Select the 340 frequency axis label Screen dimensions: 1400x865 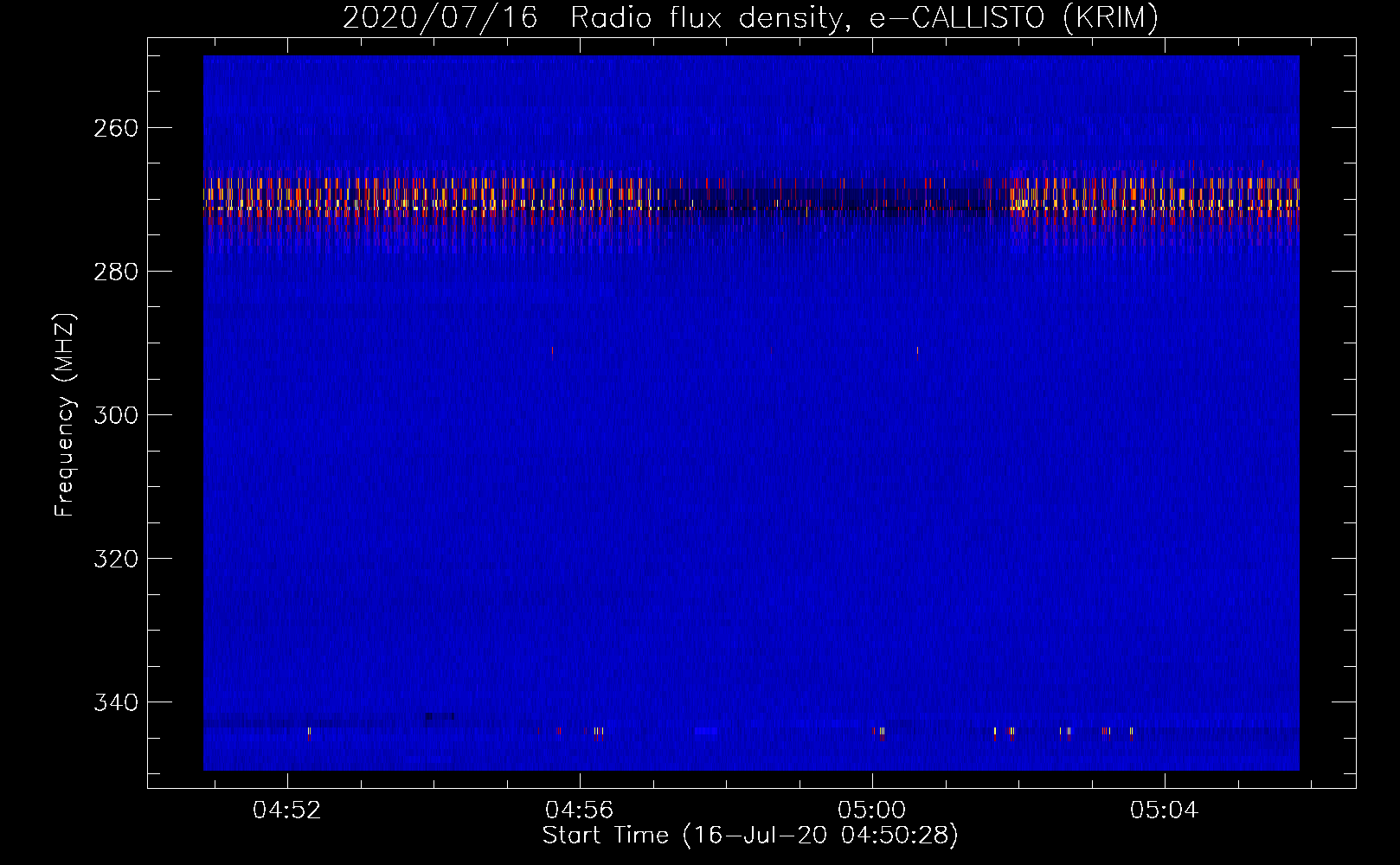click(116, 702)
